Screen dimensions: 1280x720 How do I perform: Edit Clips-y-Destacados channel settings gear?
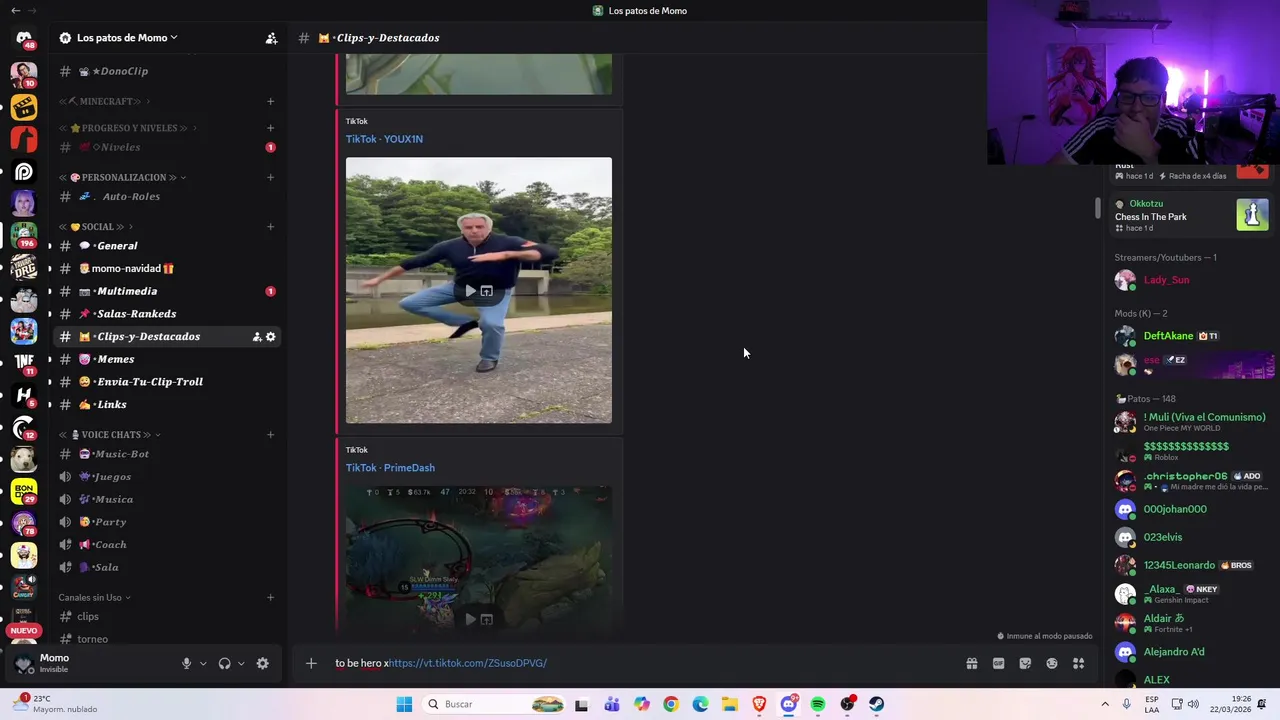pyautogui.click(x=271, y=337)
